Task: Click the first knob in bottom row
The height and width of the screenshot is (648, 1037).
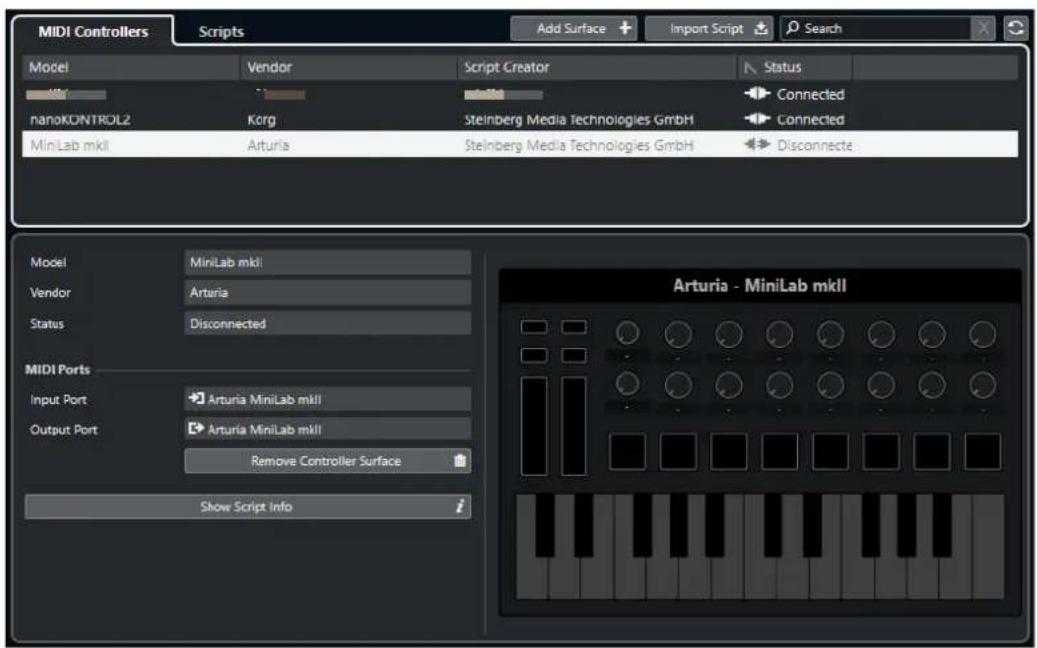Action: (627, 384)
